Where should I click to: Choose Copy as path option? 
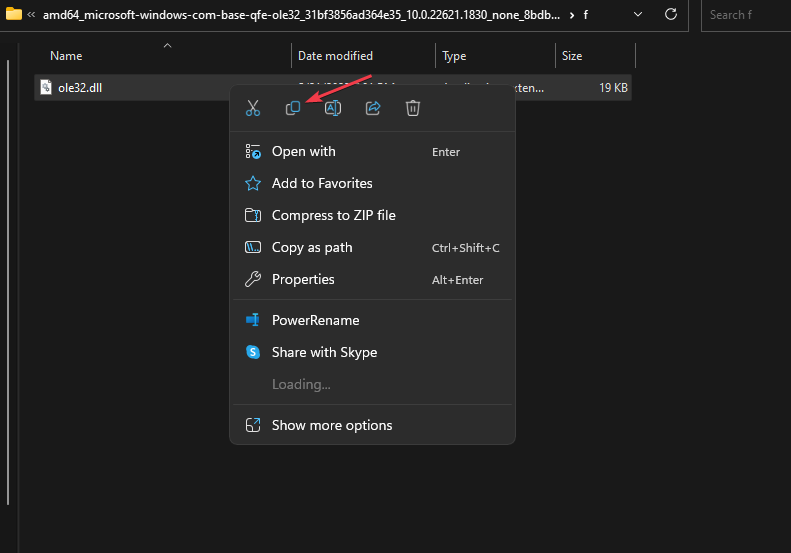[x=312, y=248]
